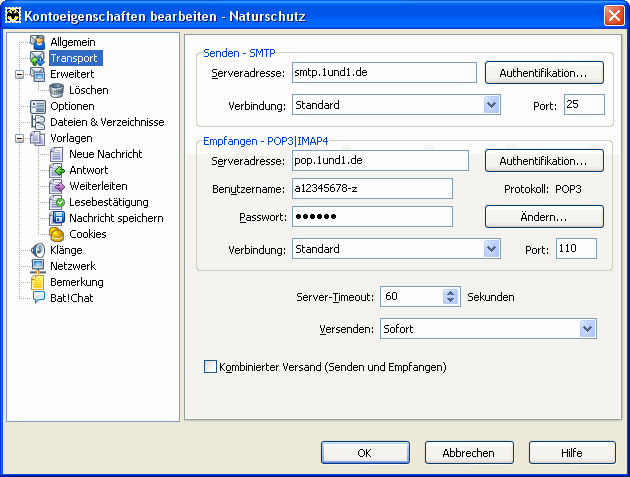Click the Ändern protocol button
This screenshot has height=477, width=630.
pos(544,217)
